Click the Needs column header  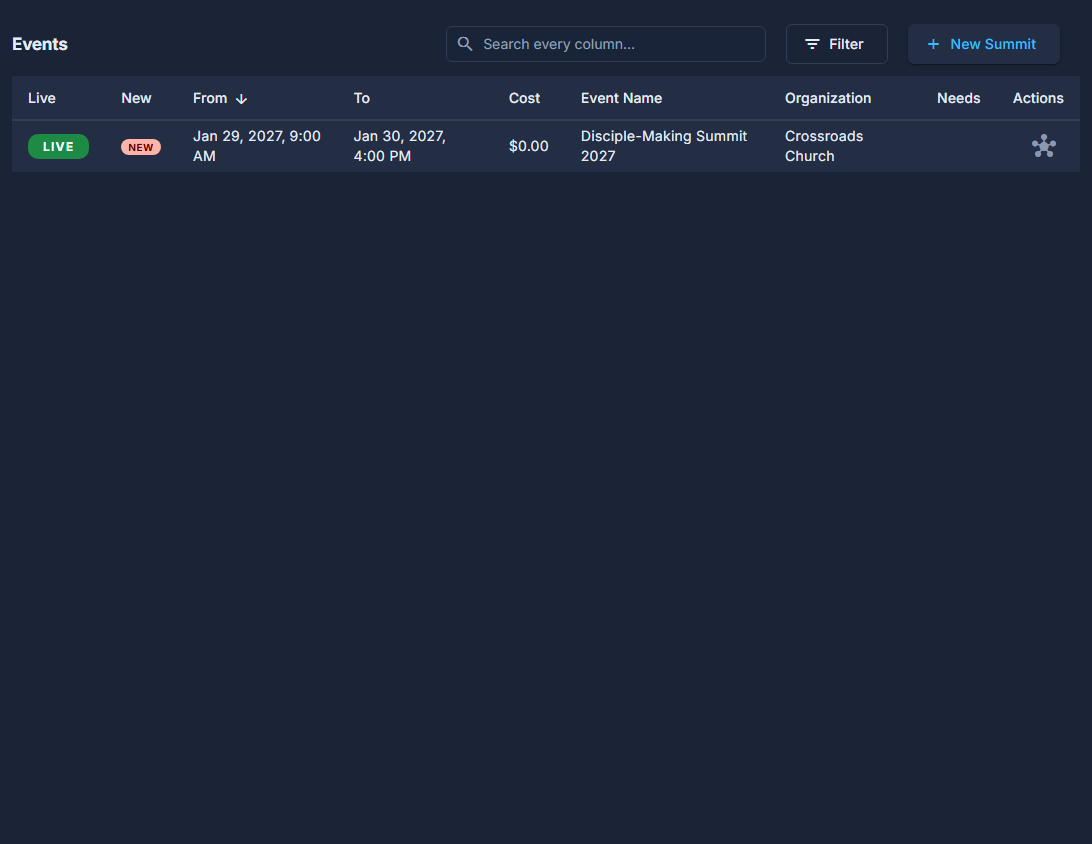(958, 98)
